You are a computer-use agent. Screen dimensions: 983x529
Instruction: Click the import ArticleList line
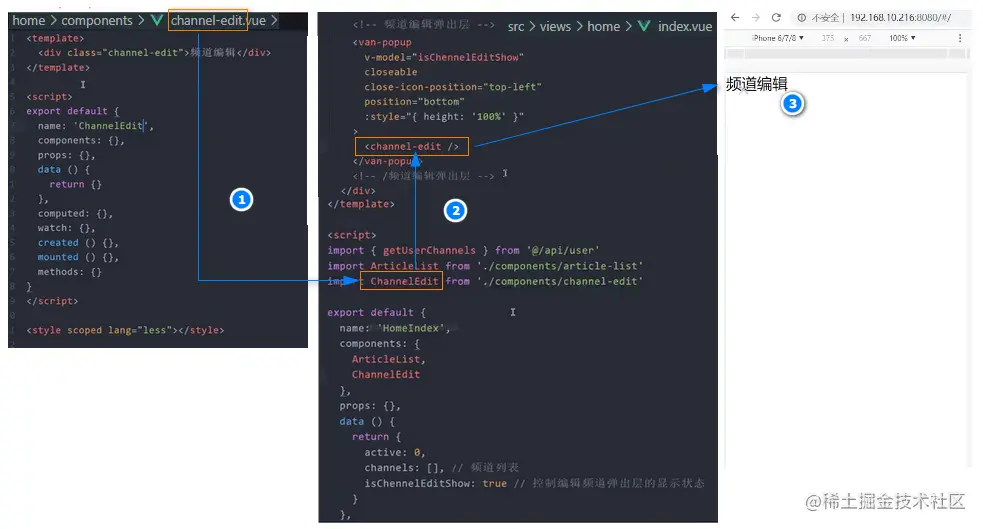[485, 266]
